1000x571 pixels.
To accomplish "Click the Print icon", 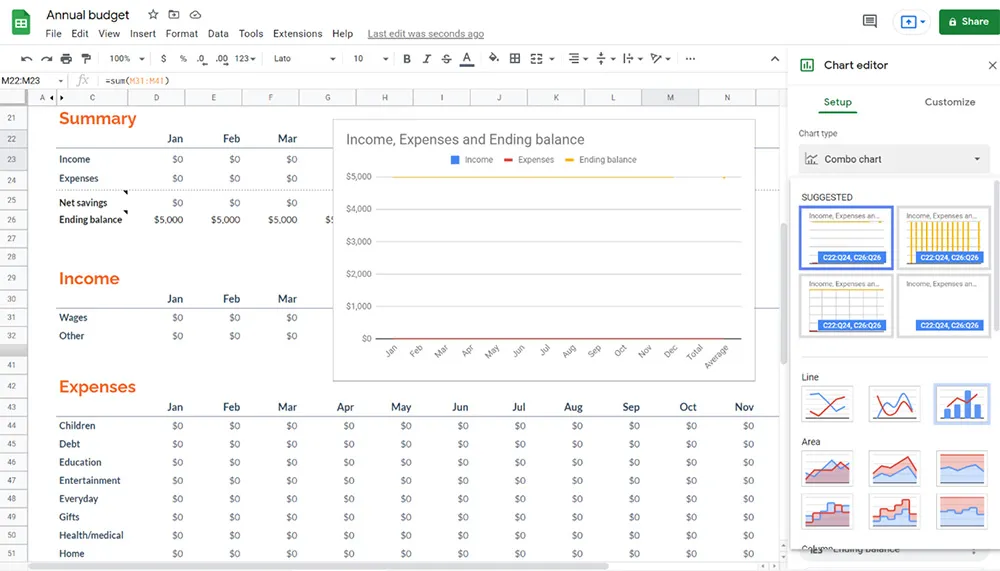I will [66, 59].
